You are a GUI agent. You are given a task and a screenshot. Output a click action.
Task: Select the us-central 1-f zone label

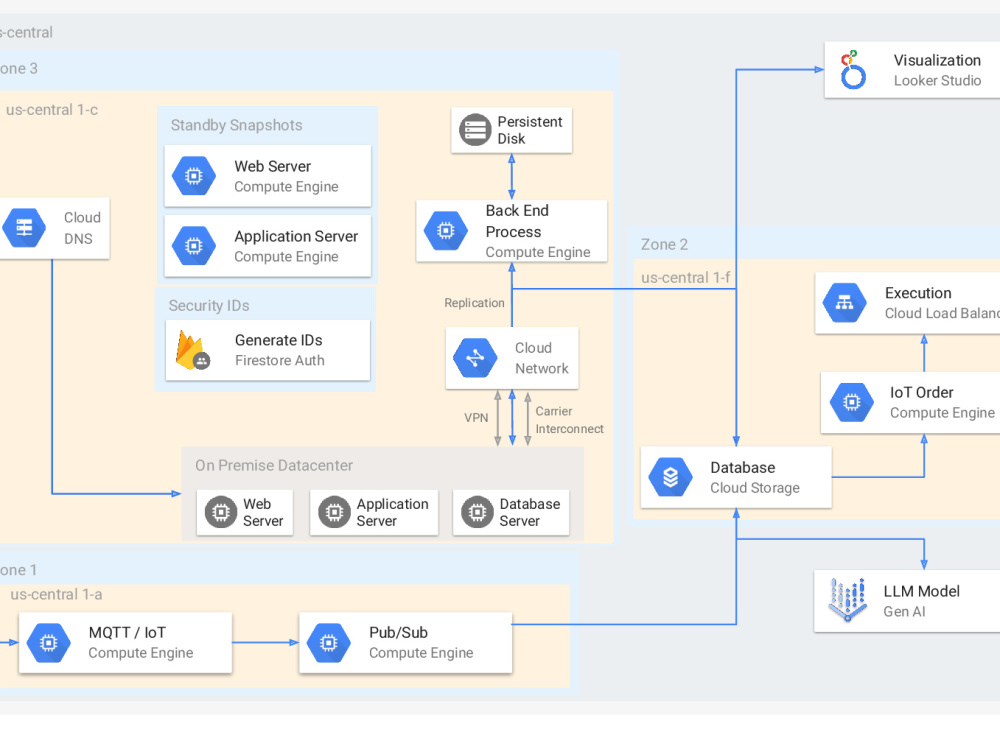coord(686,277)
